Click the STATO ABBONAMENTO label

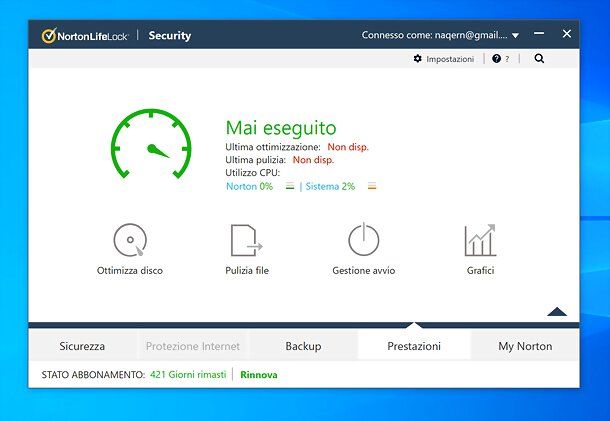[93, 375]
